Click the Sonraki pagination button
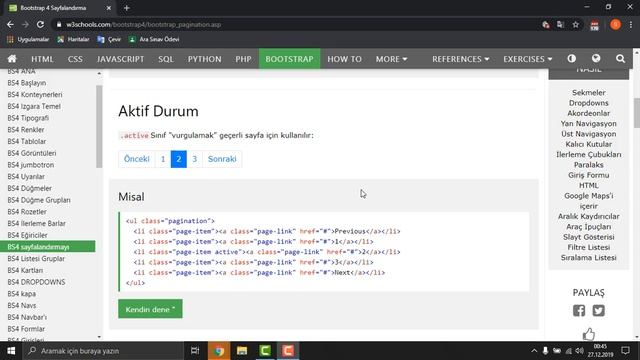This screenshot has height=360, width=640. coord(222,159)
